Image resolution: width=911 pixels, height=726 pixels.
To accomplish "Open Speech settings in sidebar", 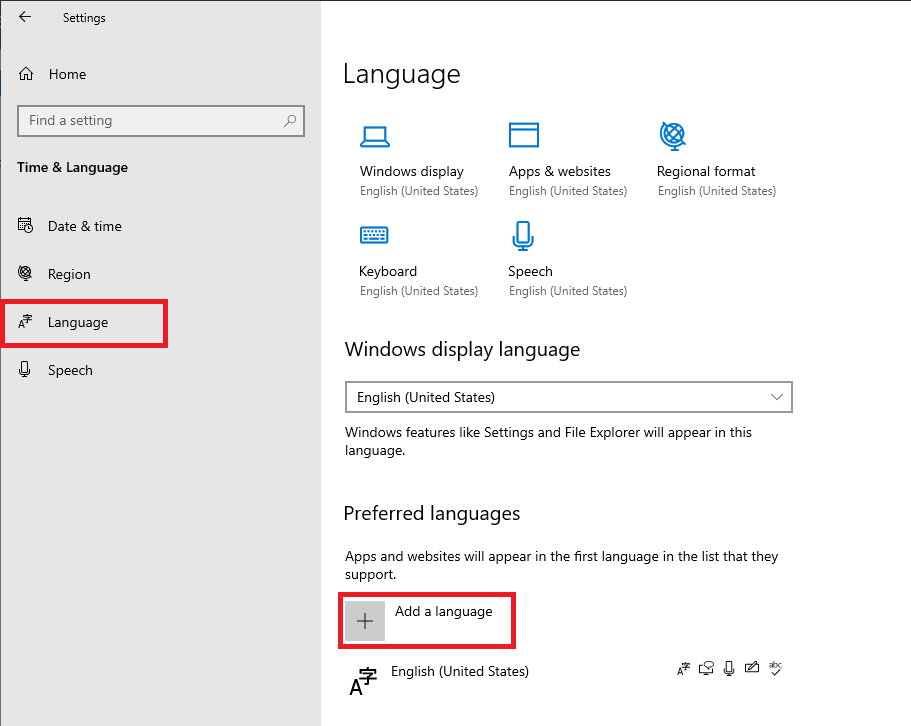I will click(70, 371).
